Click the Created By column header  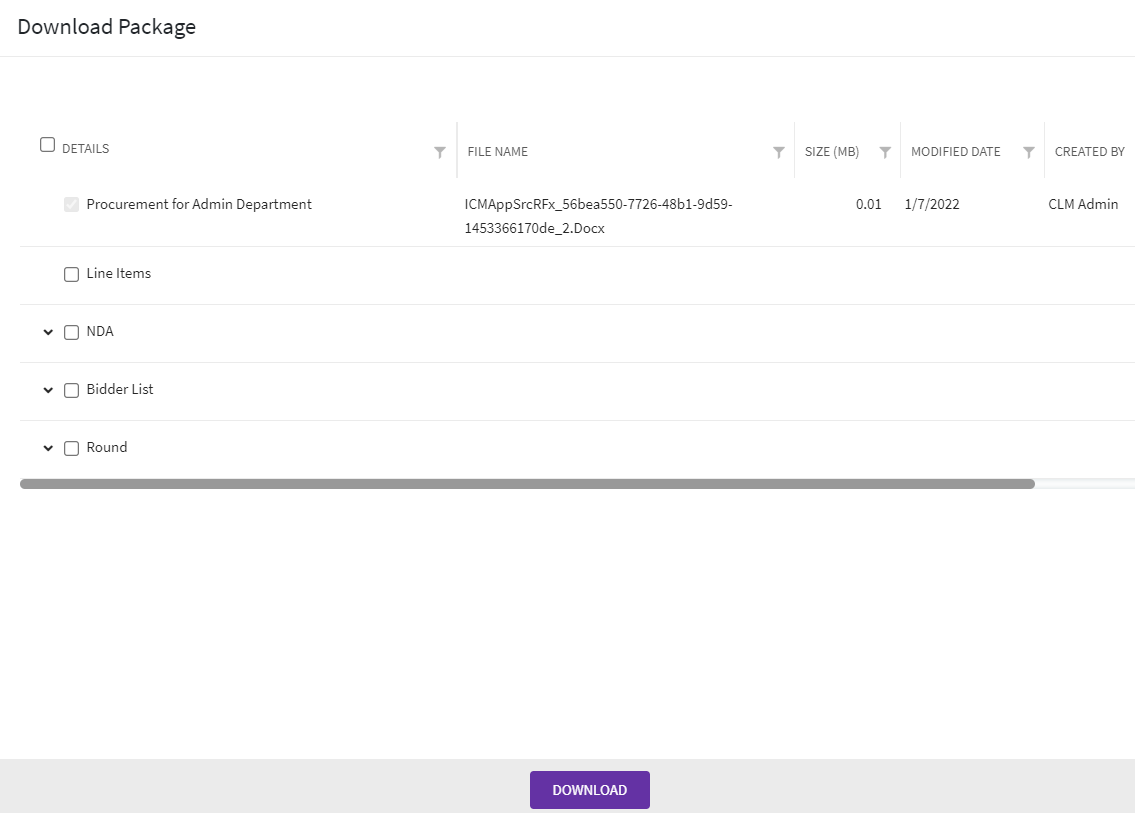pos(1089,152)
